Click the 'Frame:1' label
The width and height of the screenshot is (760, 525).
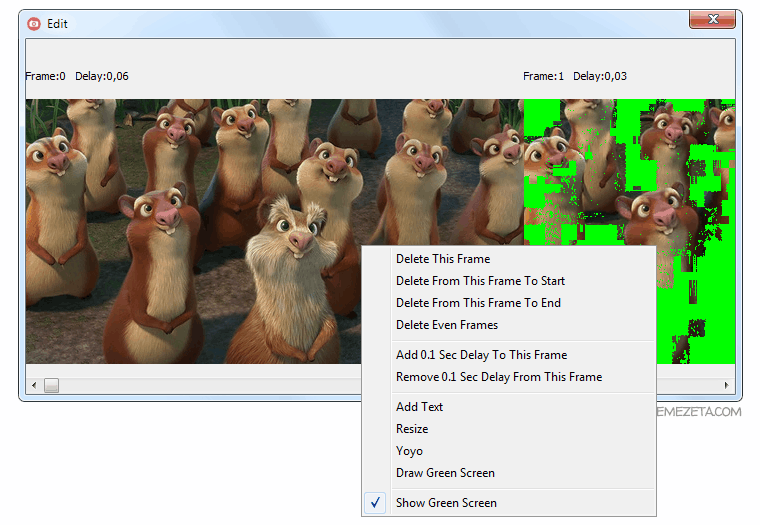(x=543, y=76)
